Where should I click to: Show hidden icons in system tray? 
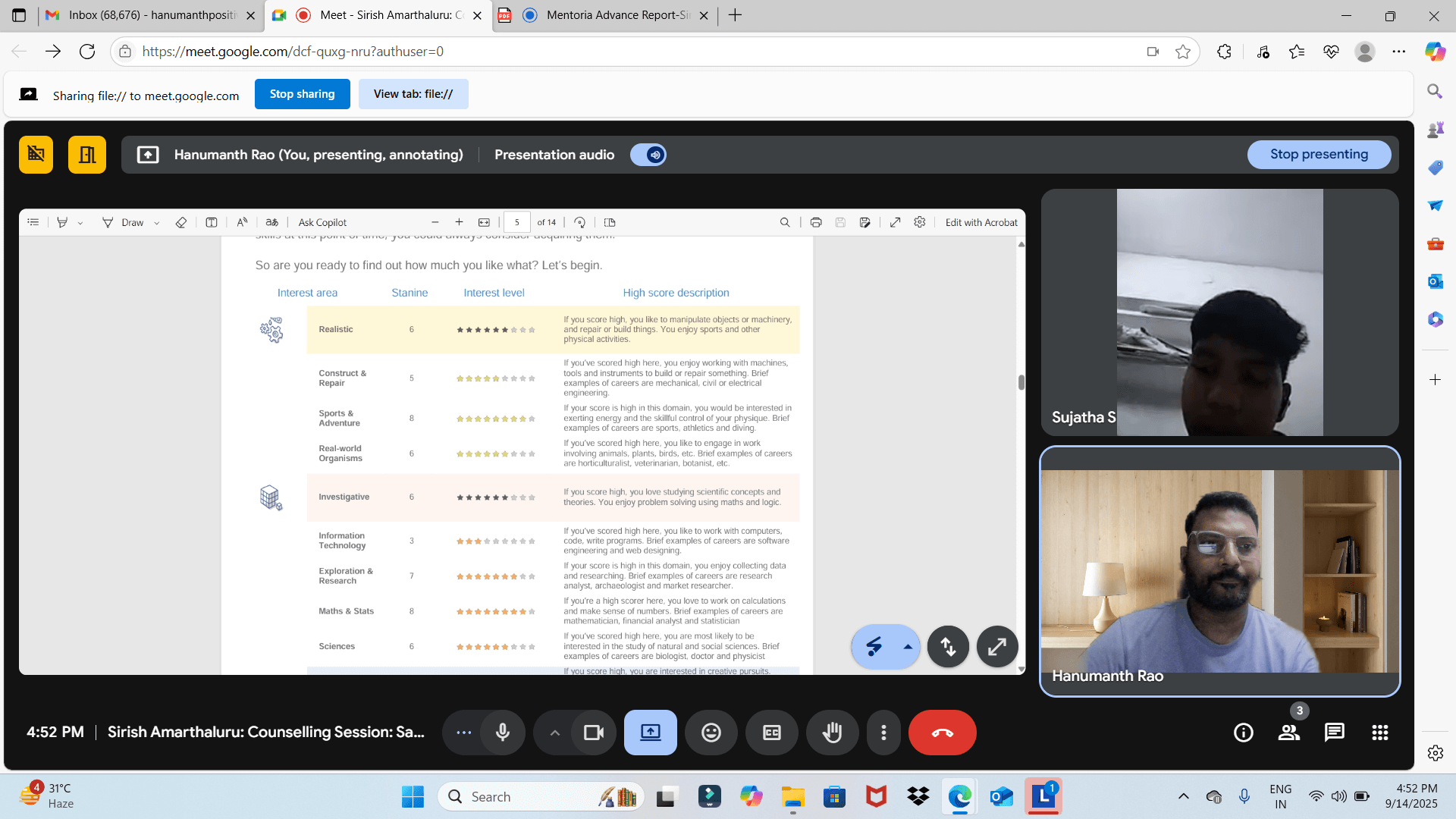click(x=1183, y=796)
